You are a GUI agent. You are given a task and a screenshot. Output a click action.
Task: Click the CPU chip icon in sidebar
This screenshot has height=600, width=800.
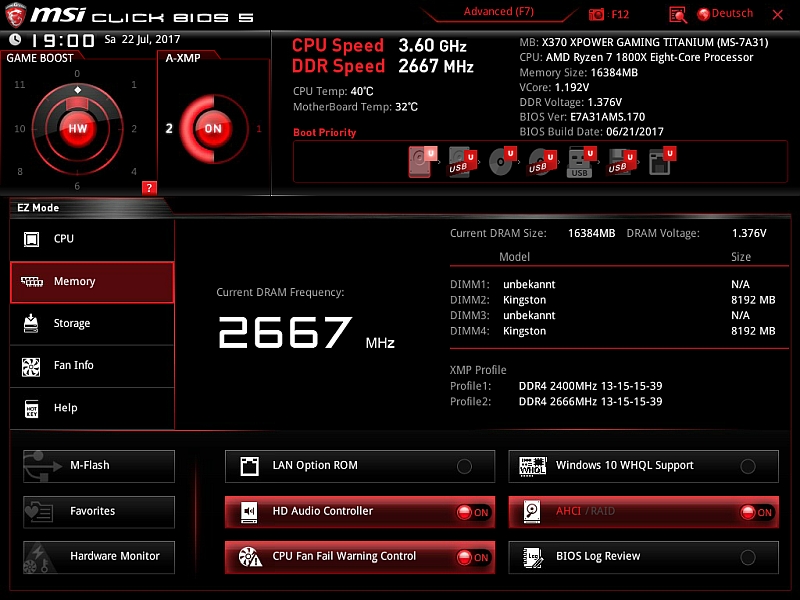(x=31, y=239)
